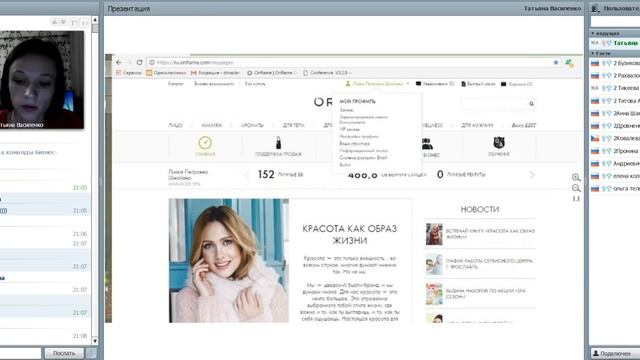Click the browser back arrow
The height and width of the screenshot is (360, 640).
tap(119, 62)
